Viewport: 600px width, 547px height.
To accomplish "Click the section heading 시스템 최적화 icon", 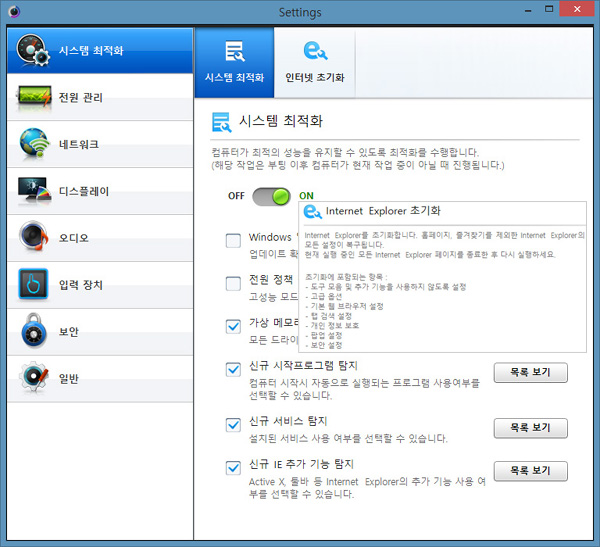I will [222, 122].
